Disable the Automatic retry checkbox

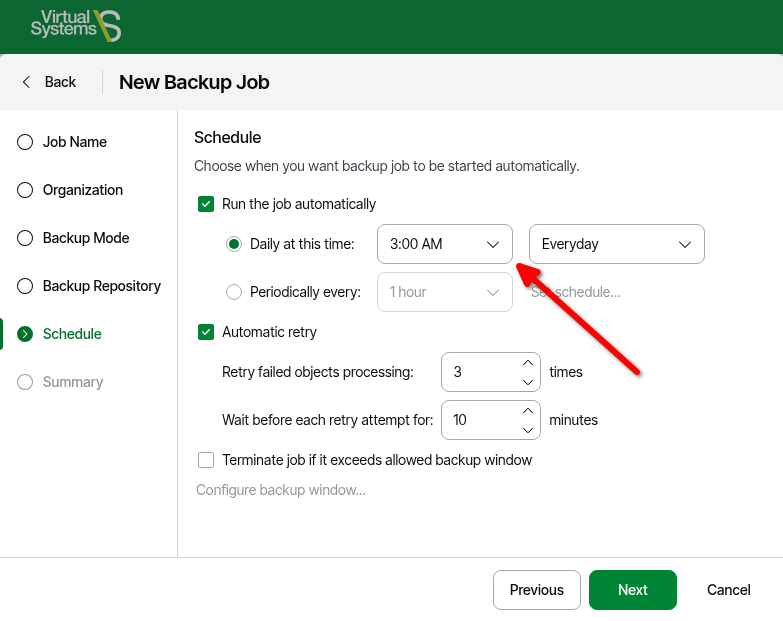206,332
